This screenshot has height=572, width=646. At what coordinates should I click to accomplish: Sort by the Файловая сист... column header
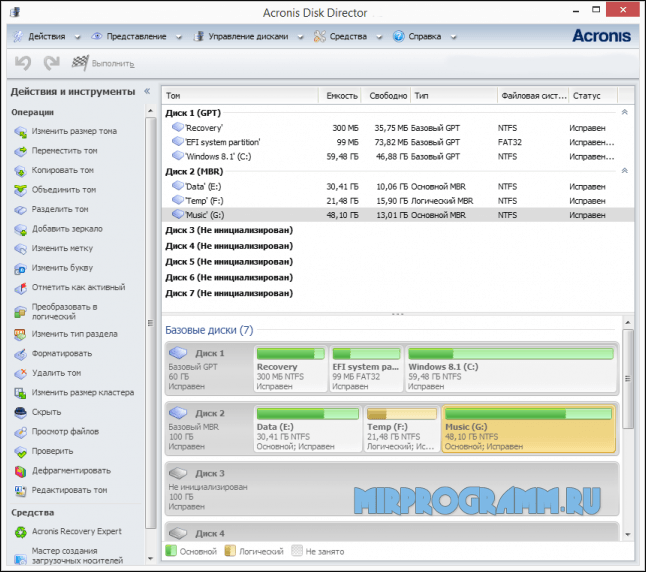click(533, 96)
